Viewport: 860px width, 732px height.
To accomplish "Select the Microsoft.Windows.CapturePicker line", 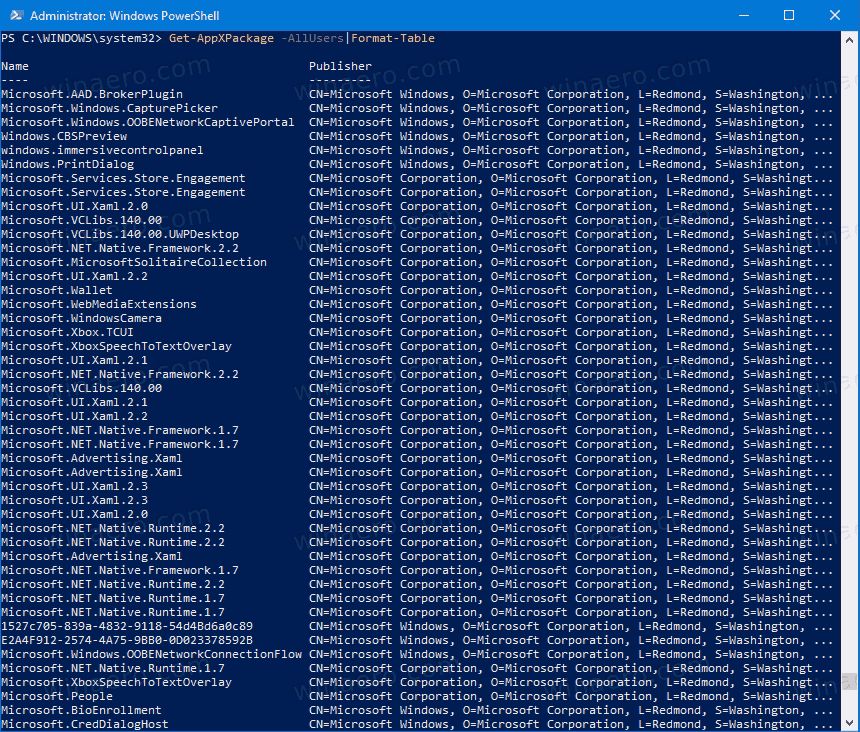I will tap(105, 107).
